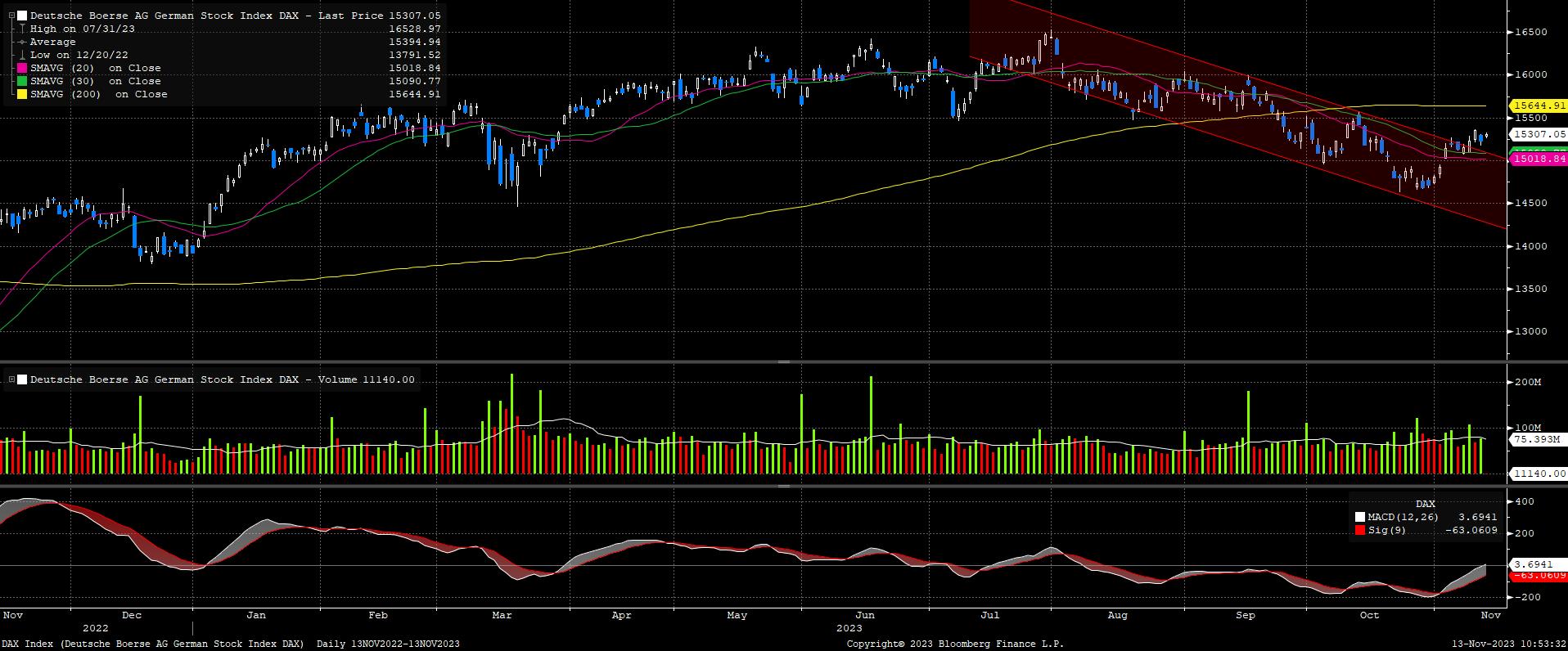Click the DAX header in MACD legend box
Screen dimensions: 1568x651
[1425, 504]
